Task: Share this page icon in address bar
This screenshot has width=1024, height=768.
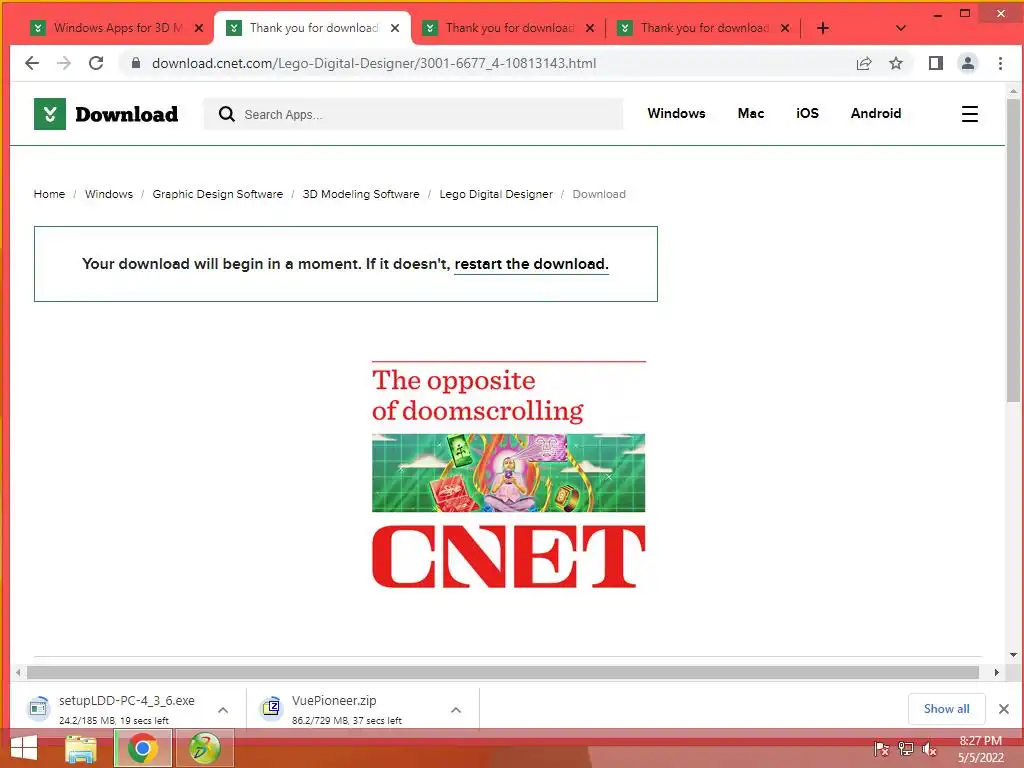Action: [x=864, y=63]
